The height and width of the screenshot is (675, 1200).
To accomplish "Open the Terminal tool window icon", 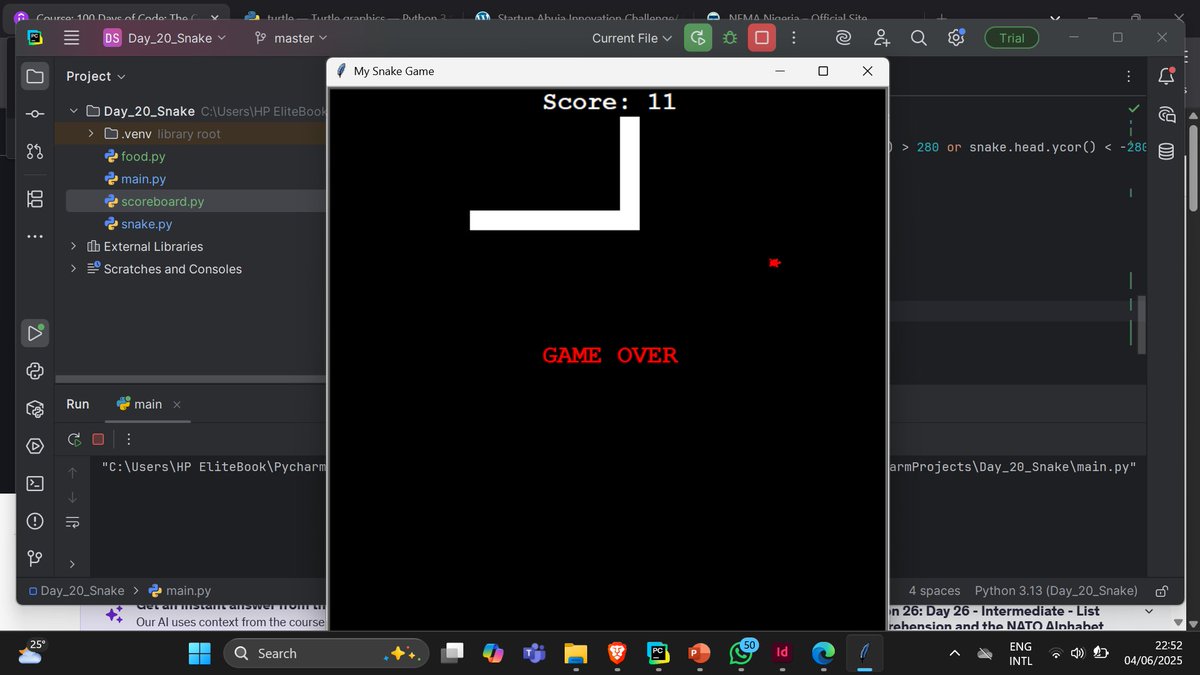I will point(35,483).
